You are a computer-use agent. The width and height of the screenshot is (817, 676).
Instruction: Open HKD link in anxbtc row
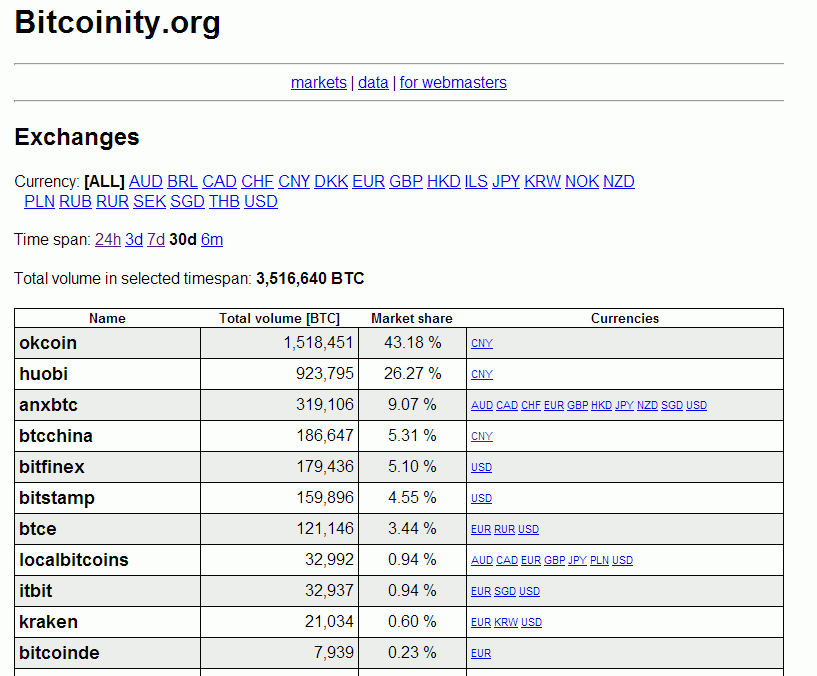tap(601, 405)
